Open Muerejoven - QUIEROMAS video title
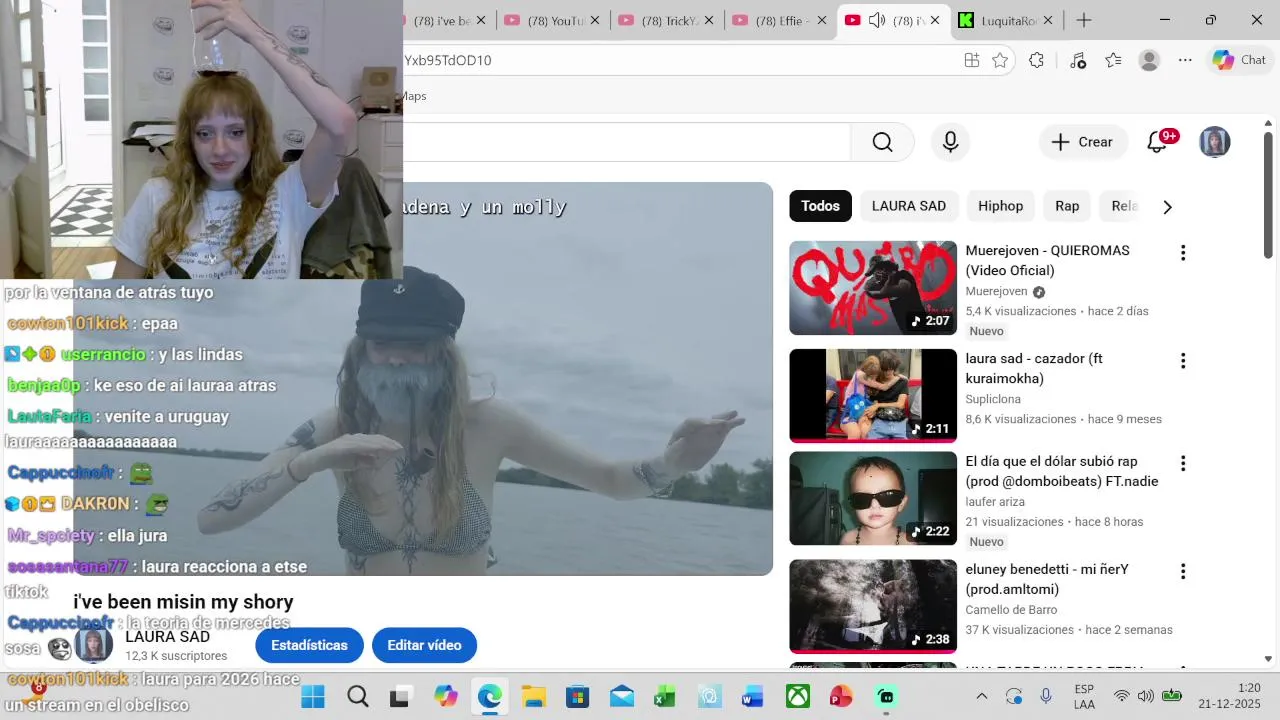Viewport: 1280px width, 720px height. pyautogui.click(x=1047, y=260)
